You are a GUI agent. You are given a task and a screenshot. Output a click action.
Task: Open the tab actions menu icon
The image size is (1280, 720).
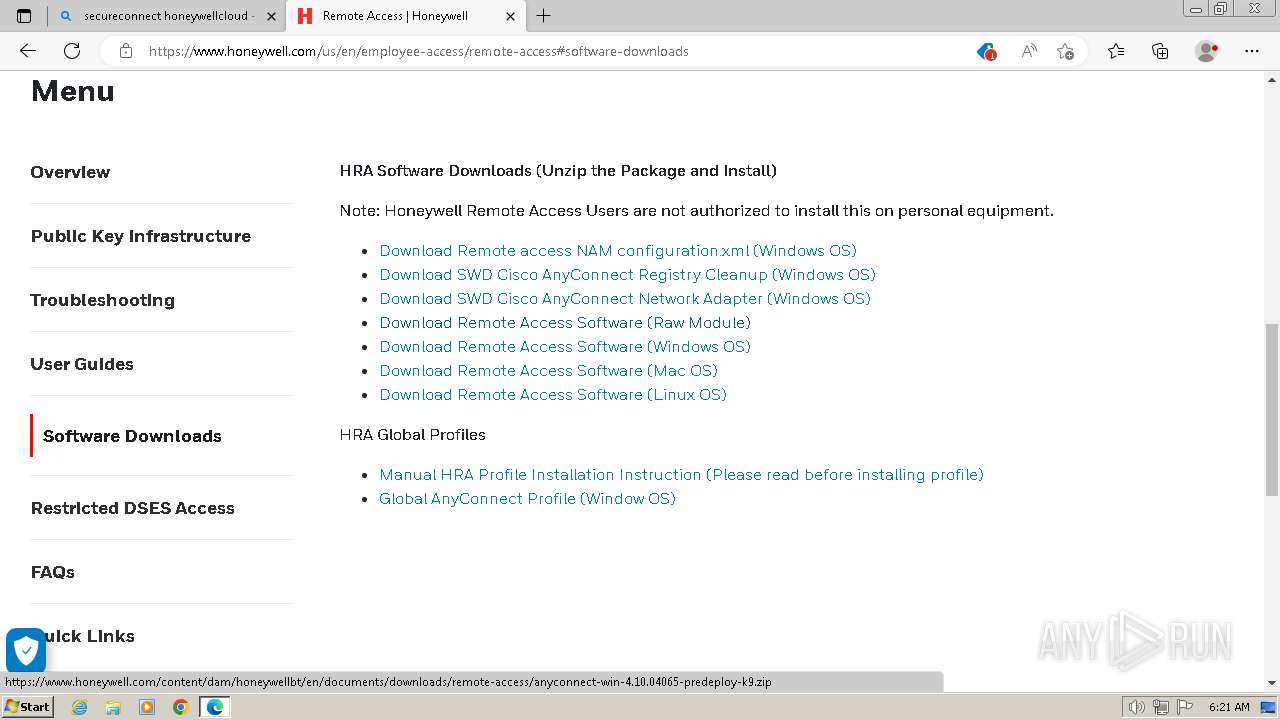[24, 16]
